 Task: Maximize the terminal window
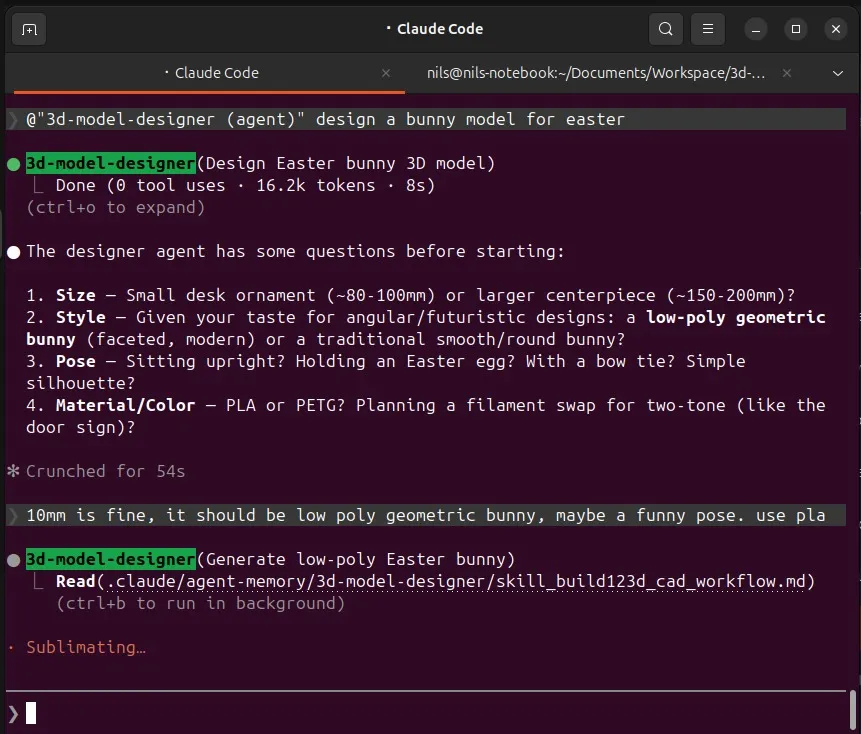796,29
